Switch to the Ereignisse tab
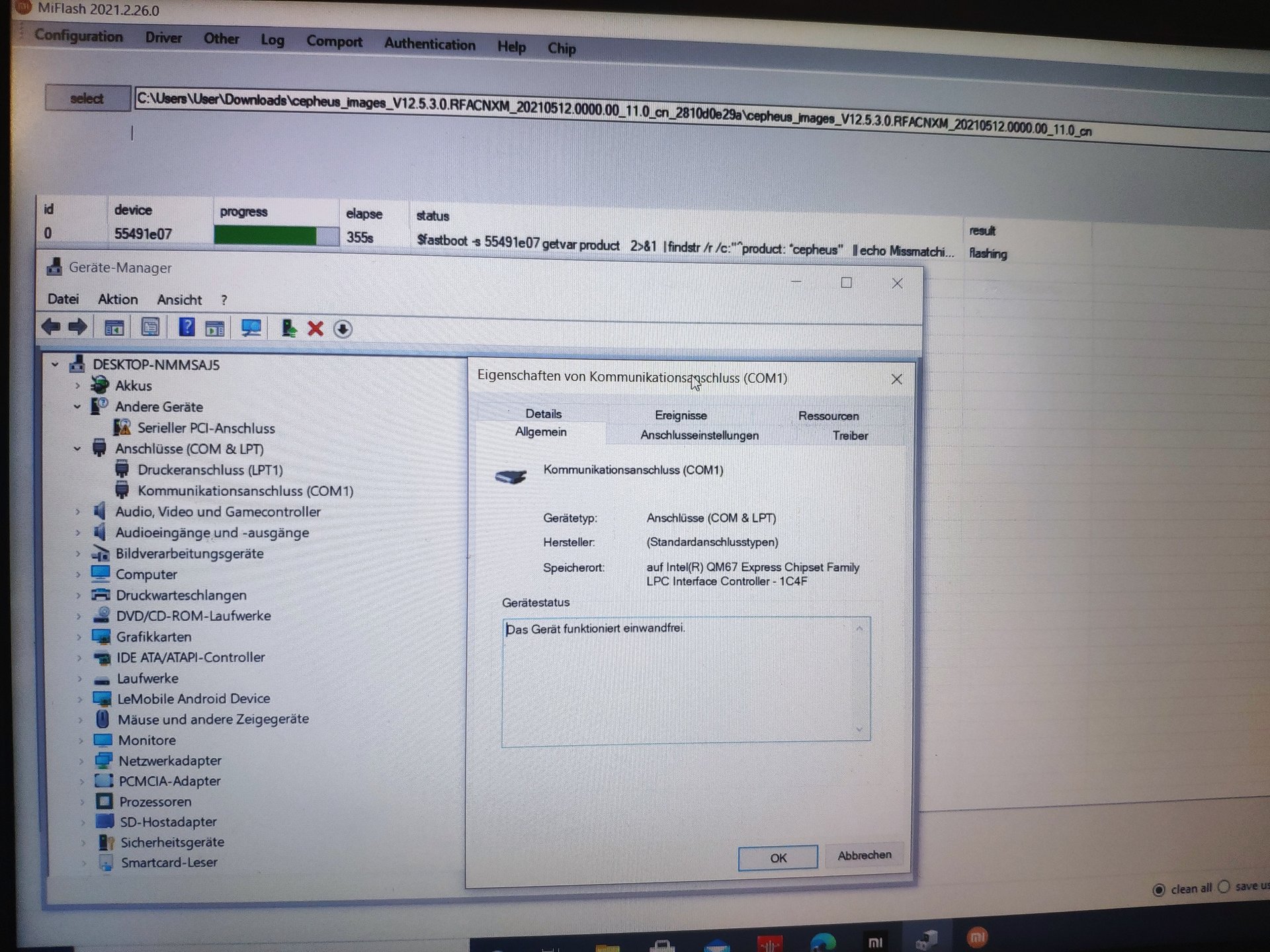 (681, 415)
